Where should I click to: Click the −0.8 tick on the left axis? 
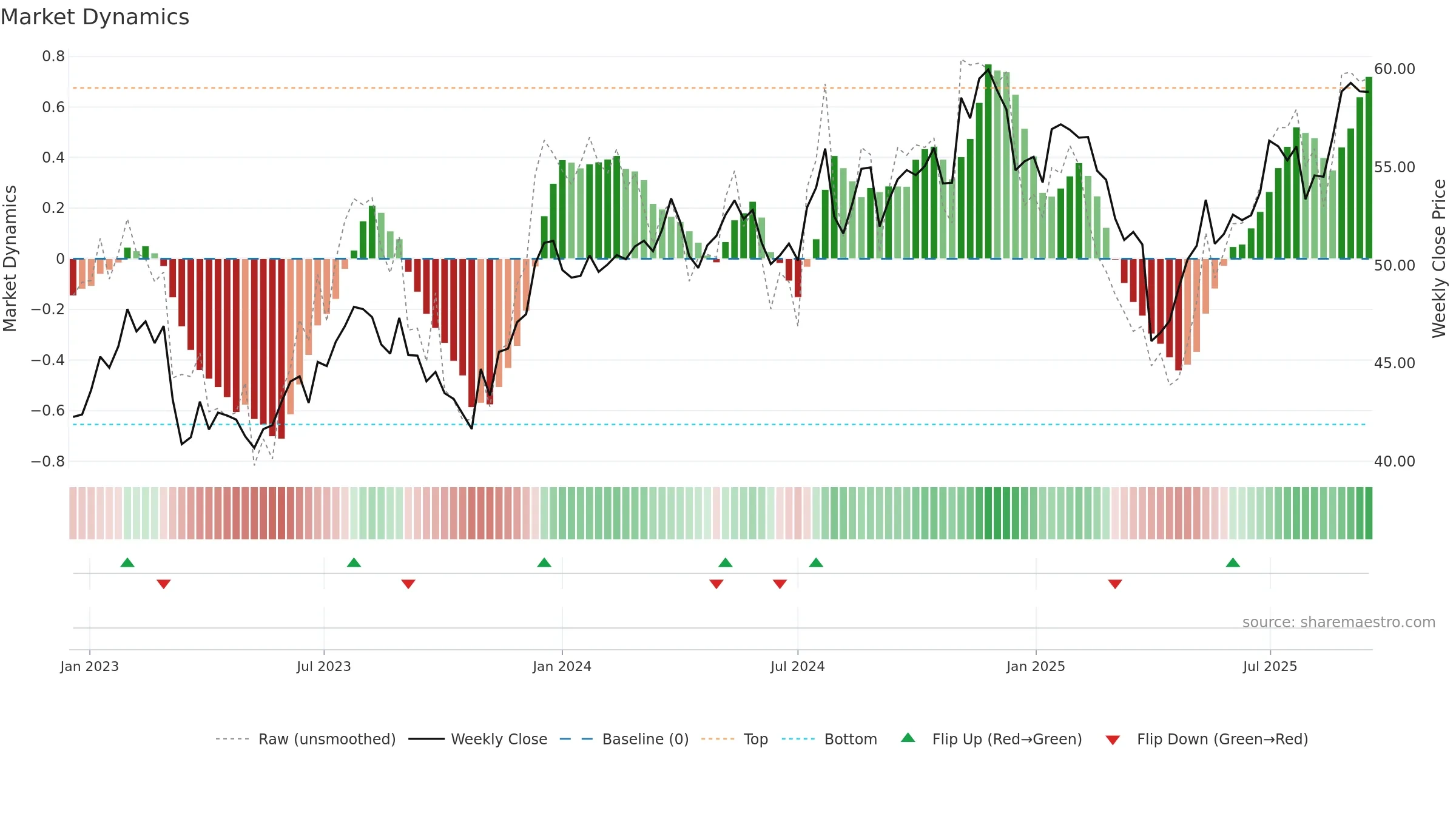48,462
